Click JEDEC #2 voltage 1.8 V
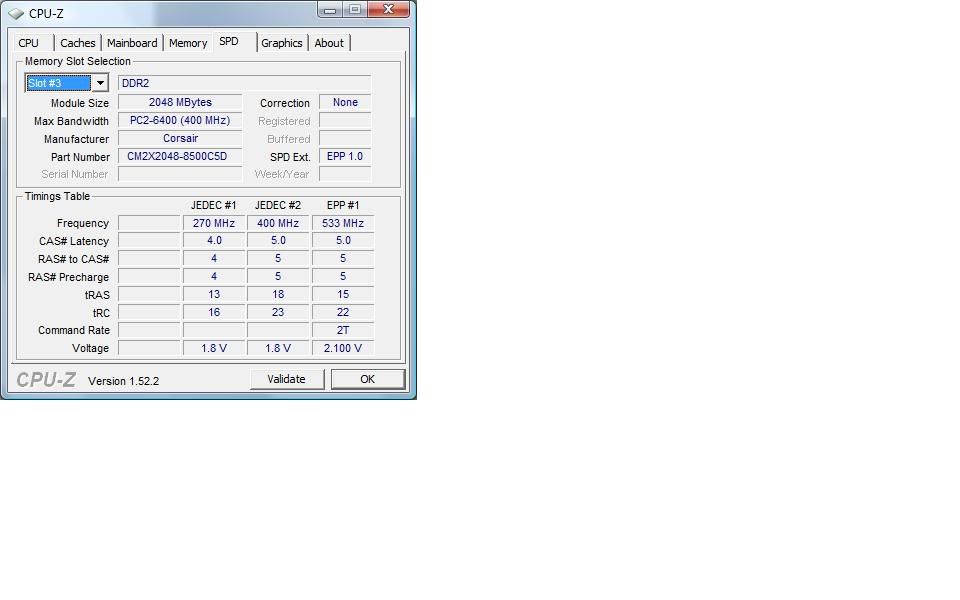 pyautogui.click(x=278, y=348)
